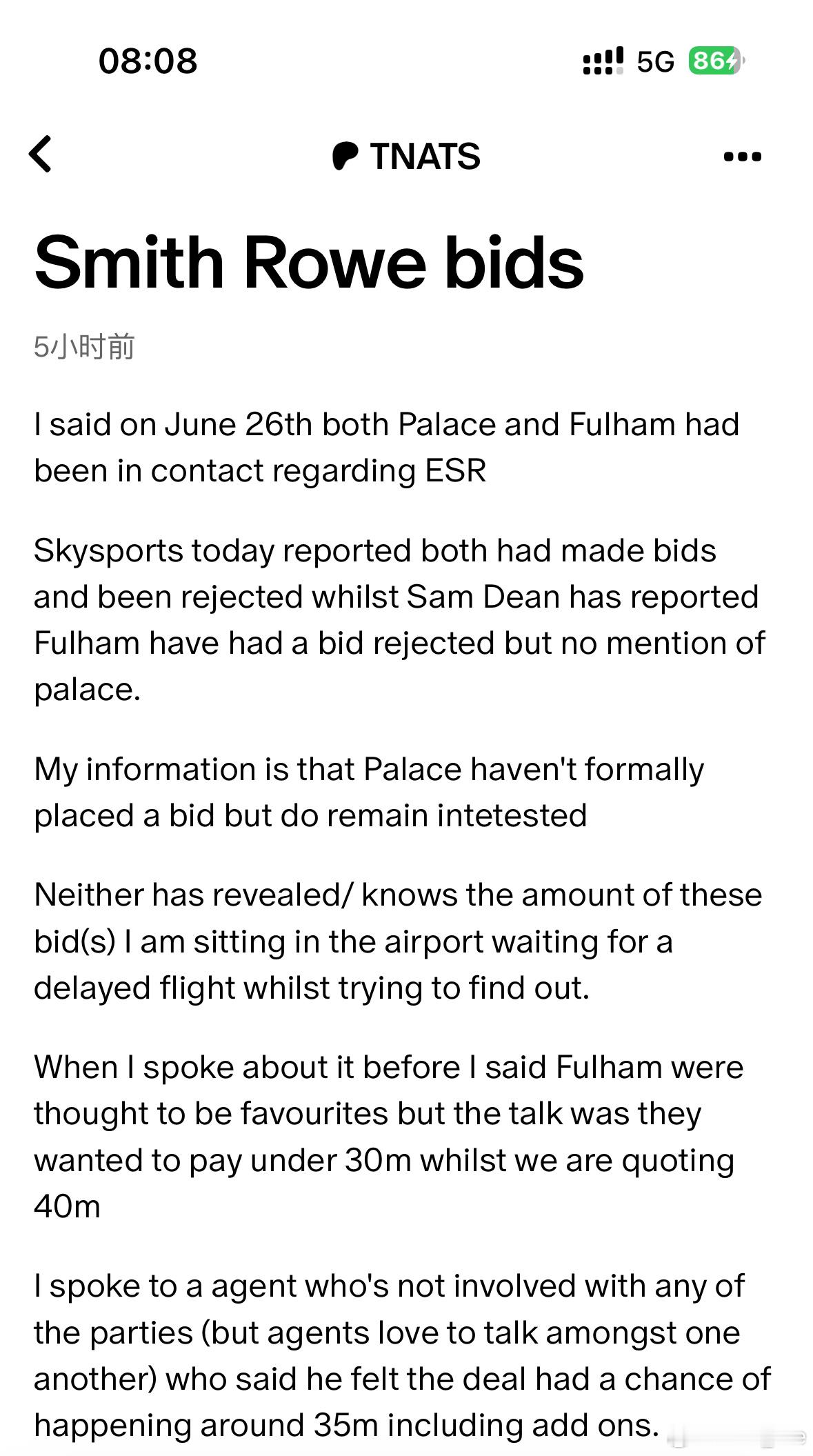Open the three-dot more options menu

coord(743,157)
